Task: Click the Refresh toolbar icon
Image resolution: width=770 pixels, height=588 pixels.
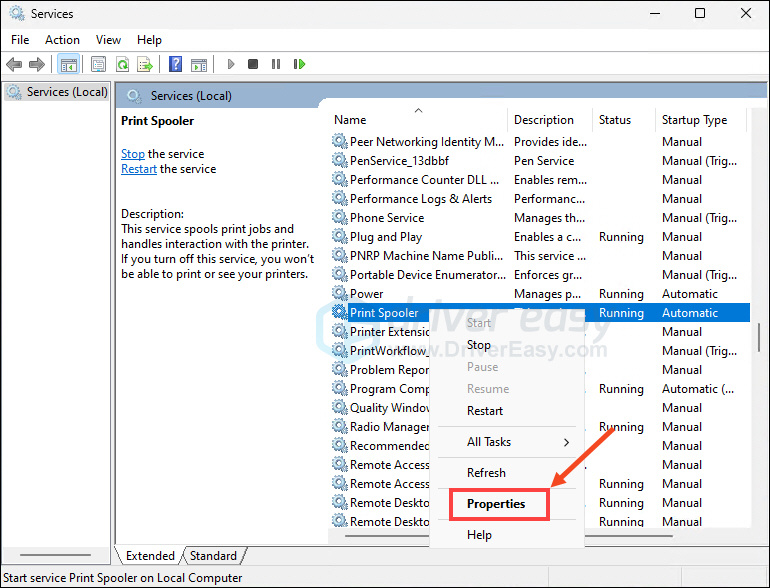Action: [x=121, y=64]
